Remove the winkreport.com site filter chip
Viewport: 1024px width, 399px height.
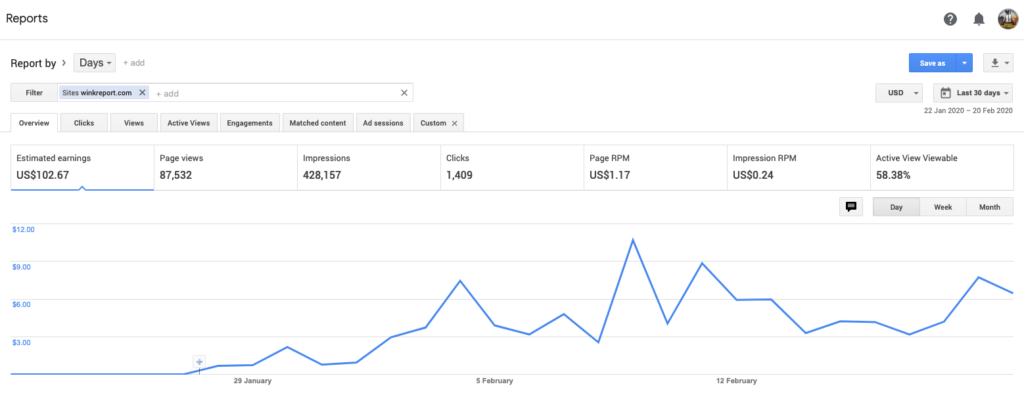point(142,93)
